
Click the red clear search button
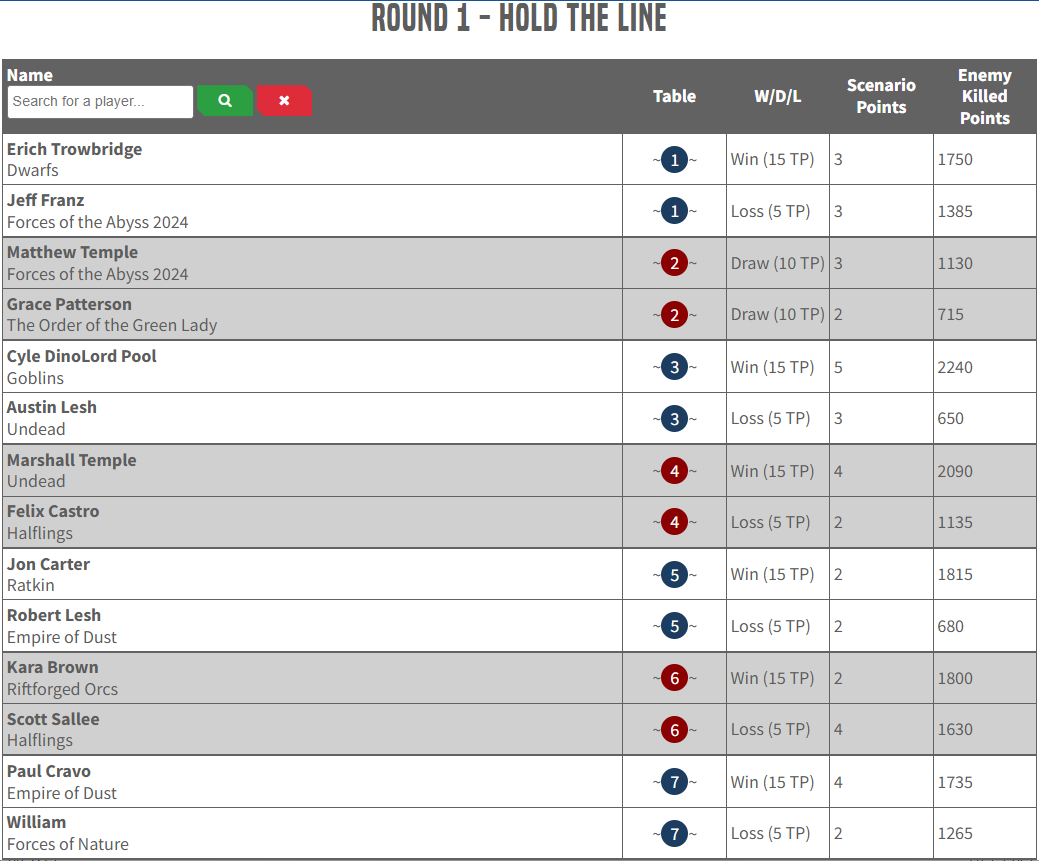tap(284, 101)
